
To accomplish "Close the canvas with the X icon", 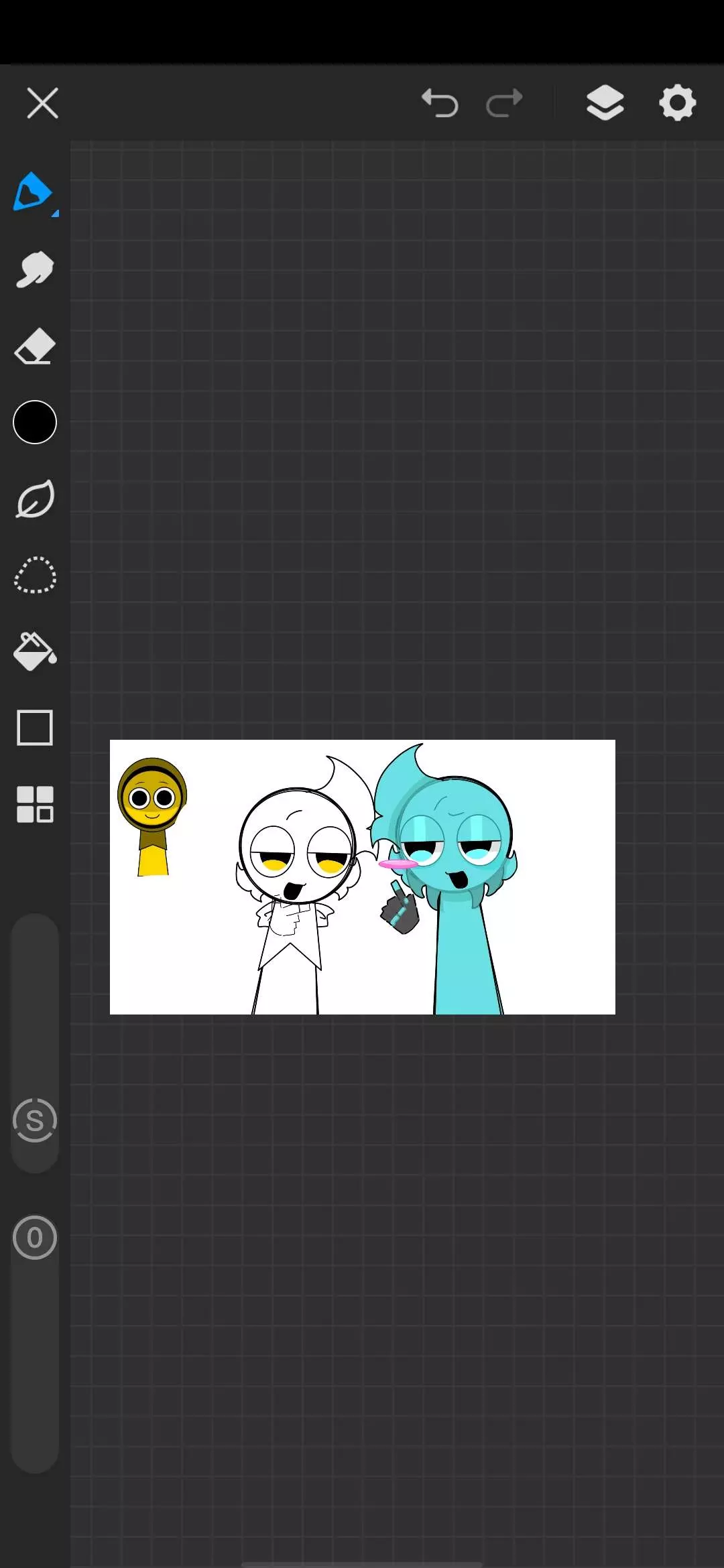I will coord(42,103).
